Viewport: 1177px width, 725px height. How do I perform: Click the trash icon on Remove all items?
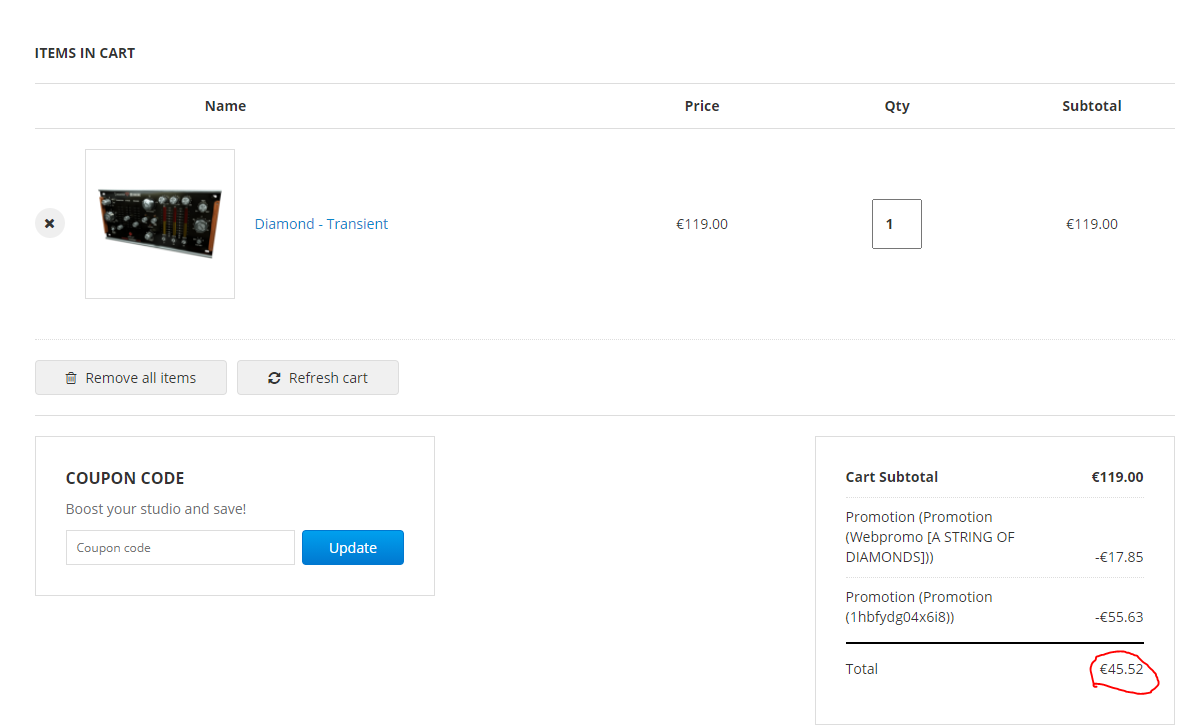click(x=71, y=378)
